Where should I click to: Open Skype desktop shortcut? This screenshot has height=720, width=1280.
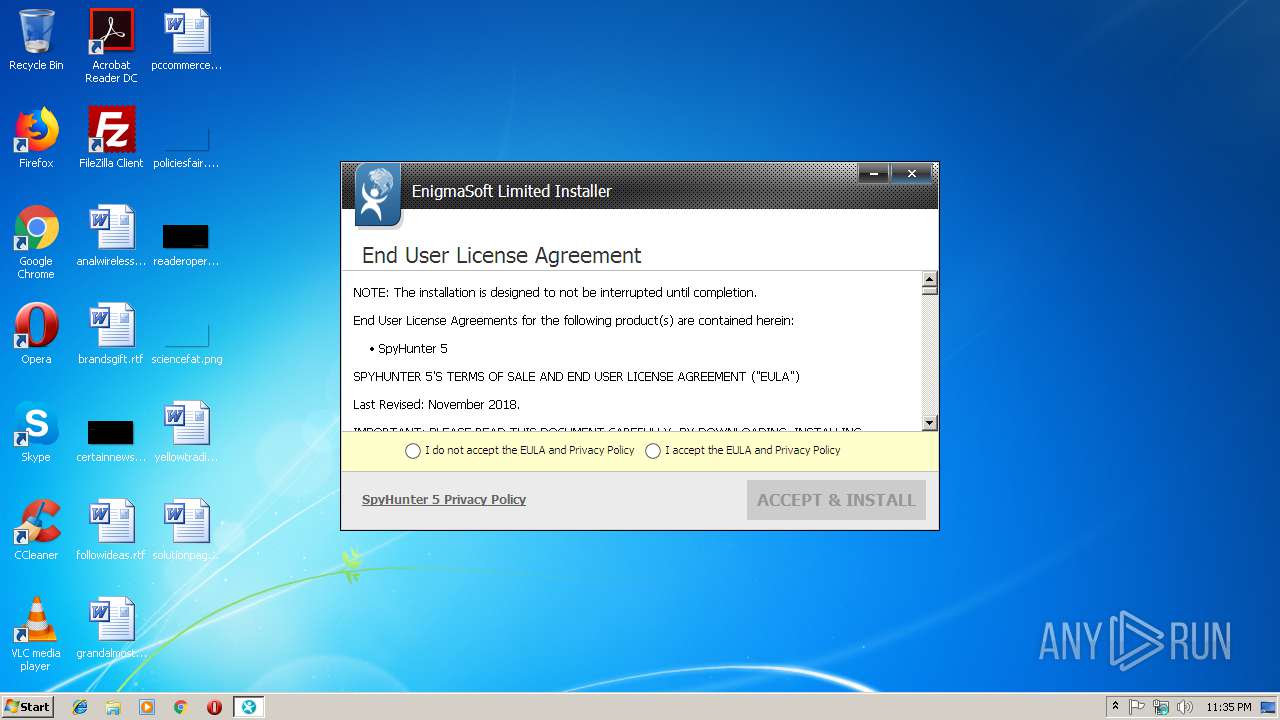click(36, 432)
